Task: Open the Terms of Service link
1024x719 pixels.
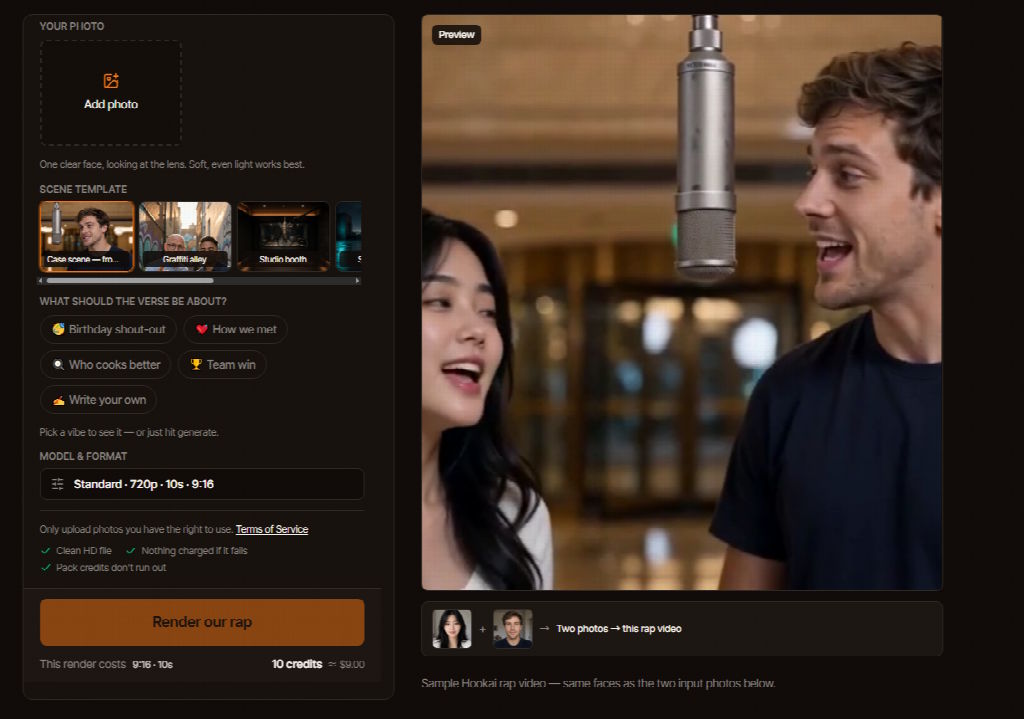Action: pyautogui.click(x=272, y=529)
